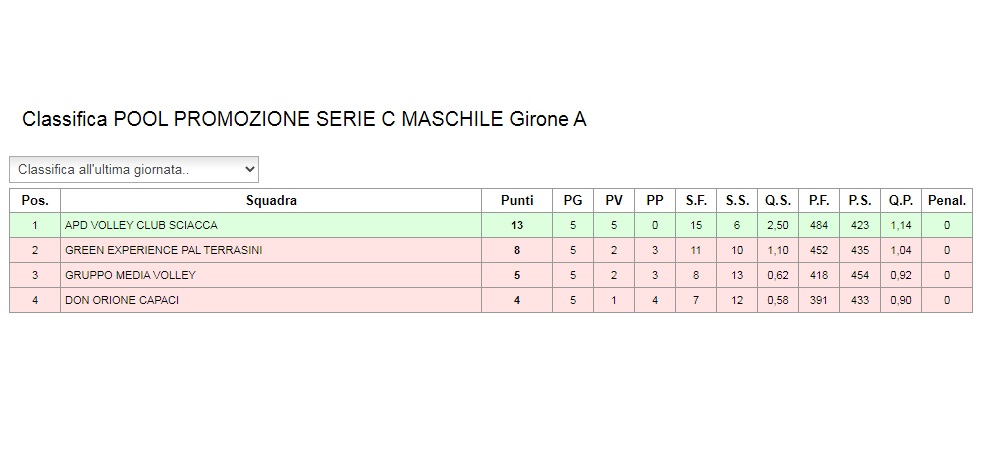Click Sciacca's 13 points cell
This screenshot has width=983, height=476.
coord(517,225)
